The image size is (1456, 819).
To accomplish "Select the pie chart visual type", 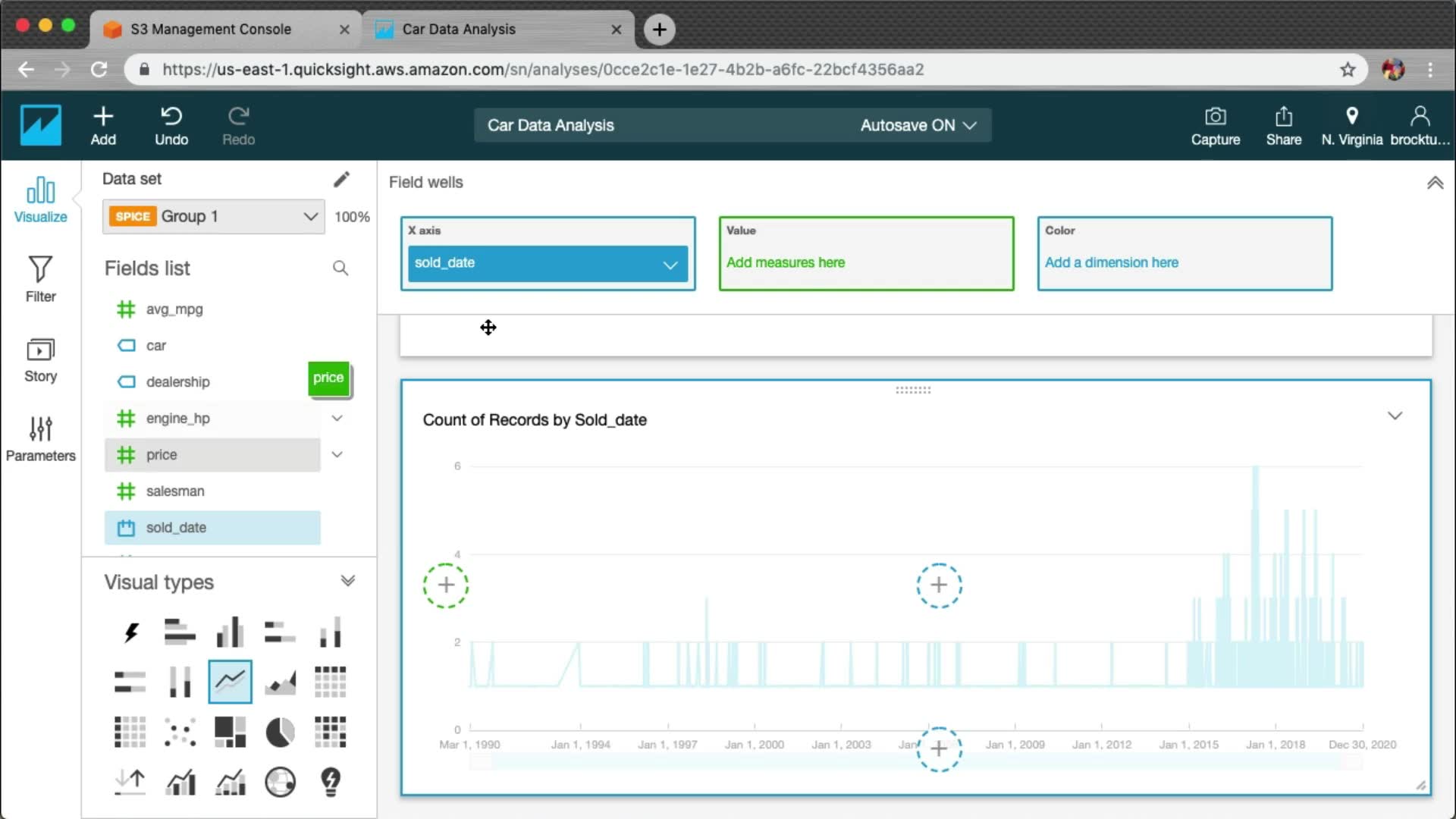I will point(280,732).
